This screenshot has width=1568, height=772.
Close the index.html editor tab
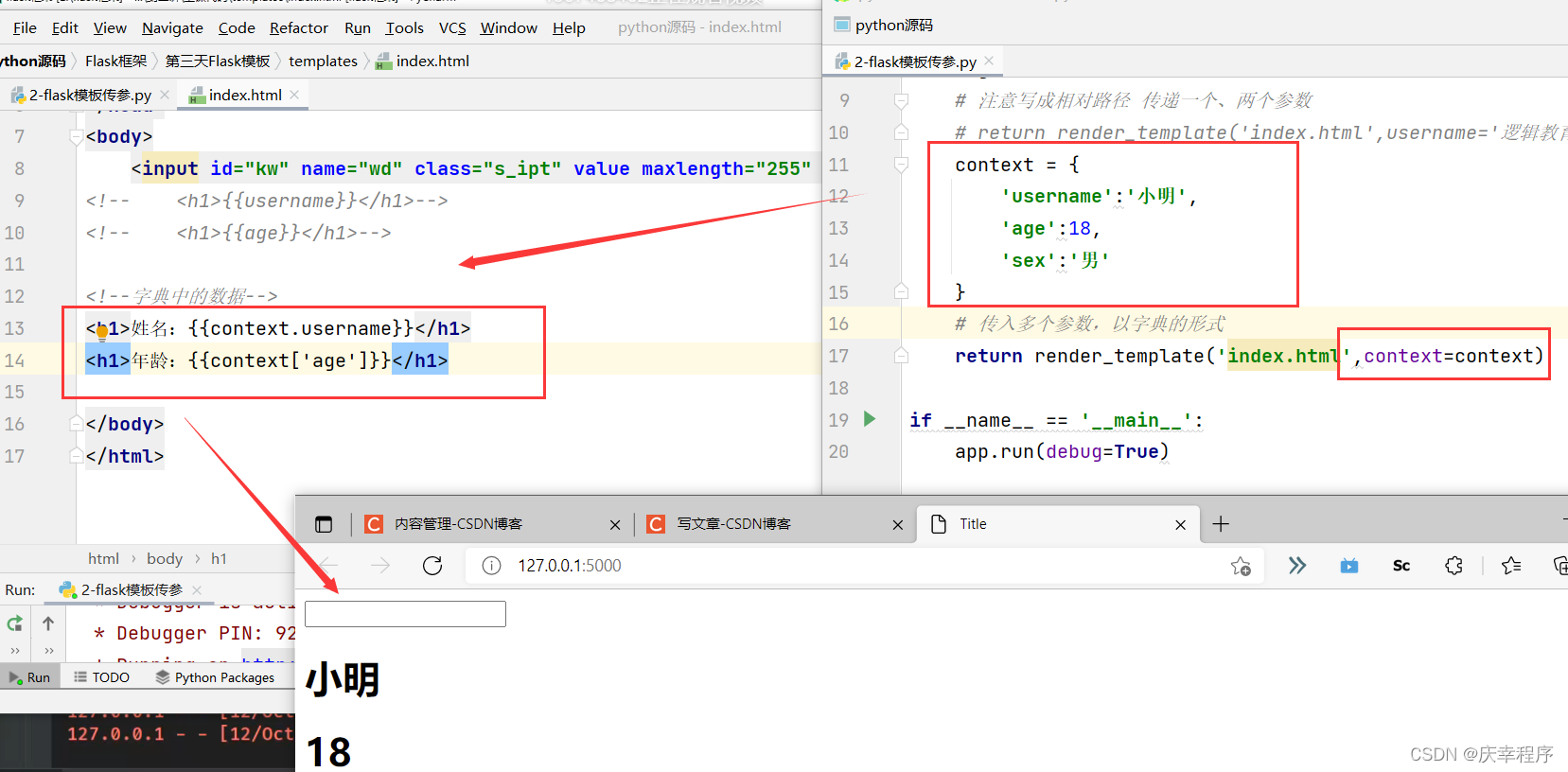(295, 95)
